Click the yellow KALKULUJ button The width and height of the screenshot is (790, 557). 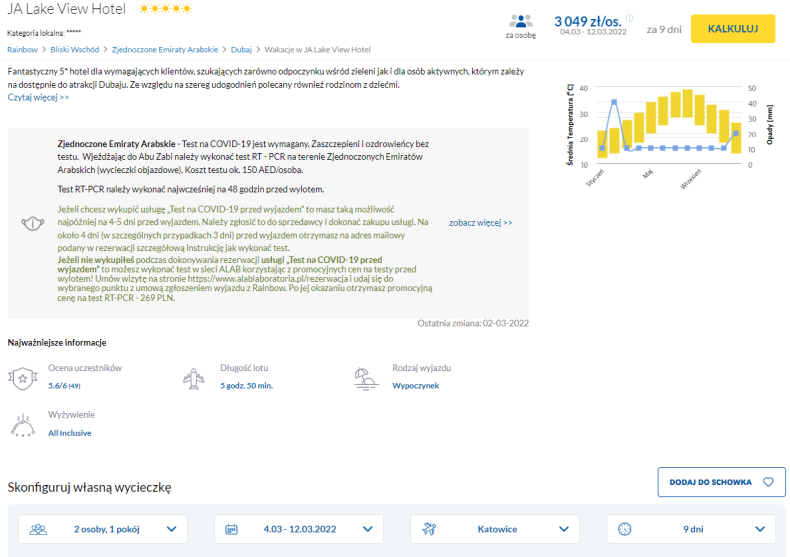(x=733, y=29)
